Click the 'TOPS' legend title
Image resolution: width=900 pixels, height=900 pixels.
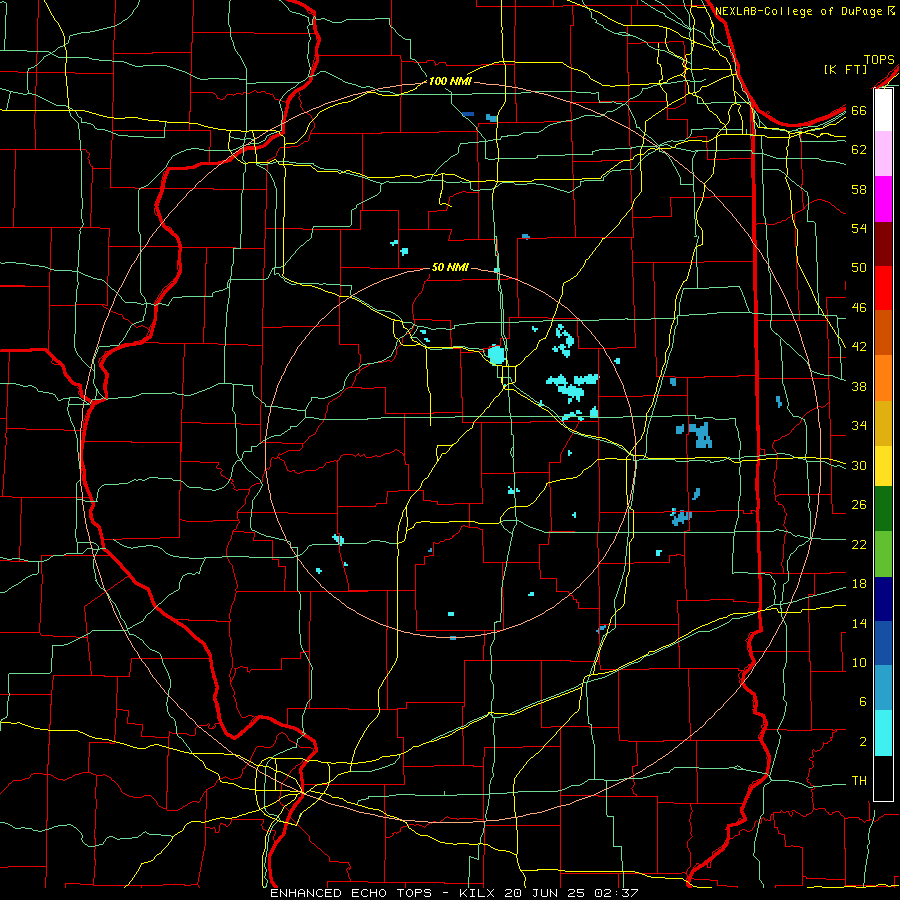[x=879, y=60]
